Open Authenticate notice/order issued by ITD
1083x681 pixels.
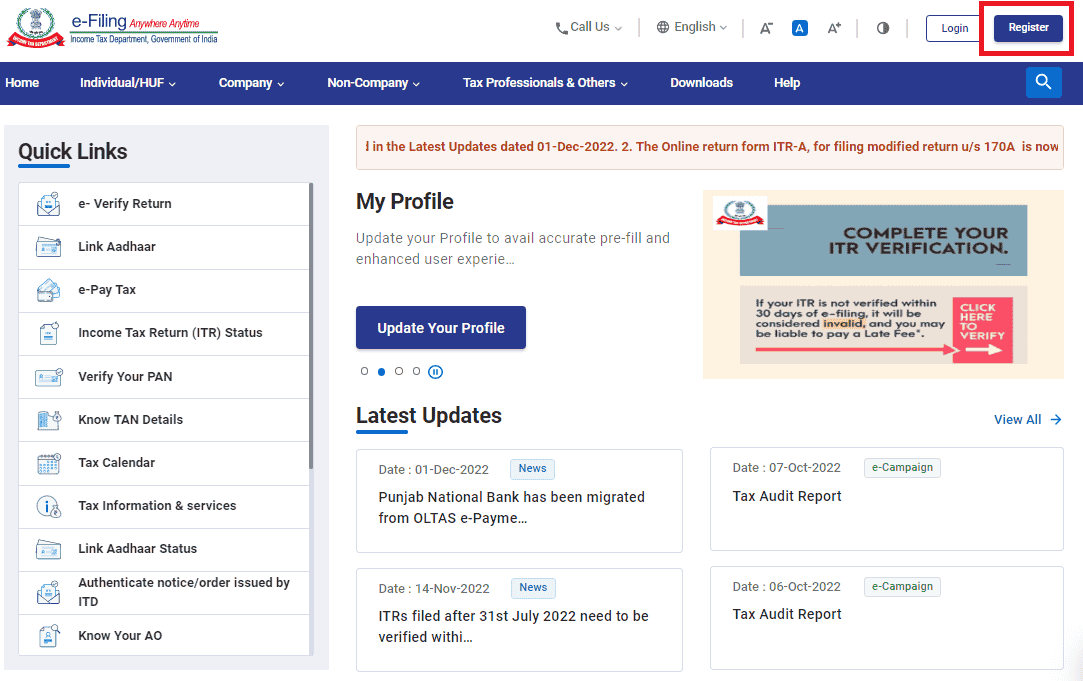point(164,593)
